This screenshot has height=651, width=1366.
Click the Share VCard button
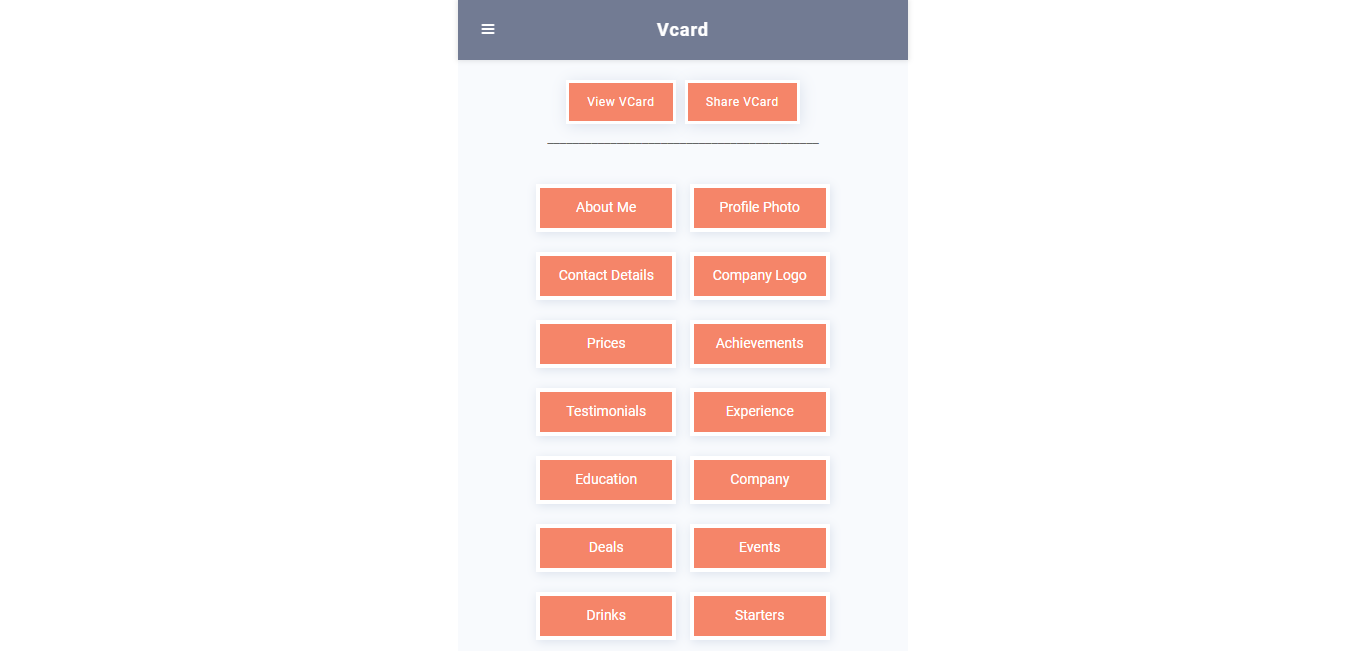pyautogui.click(x=742, y=102)
